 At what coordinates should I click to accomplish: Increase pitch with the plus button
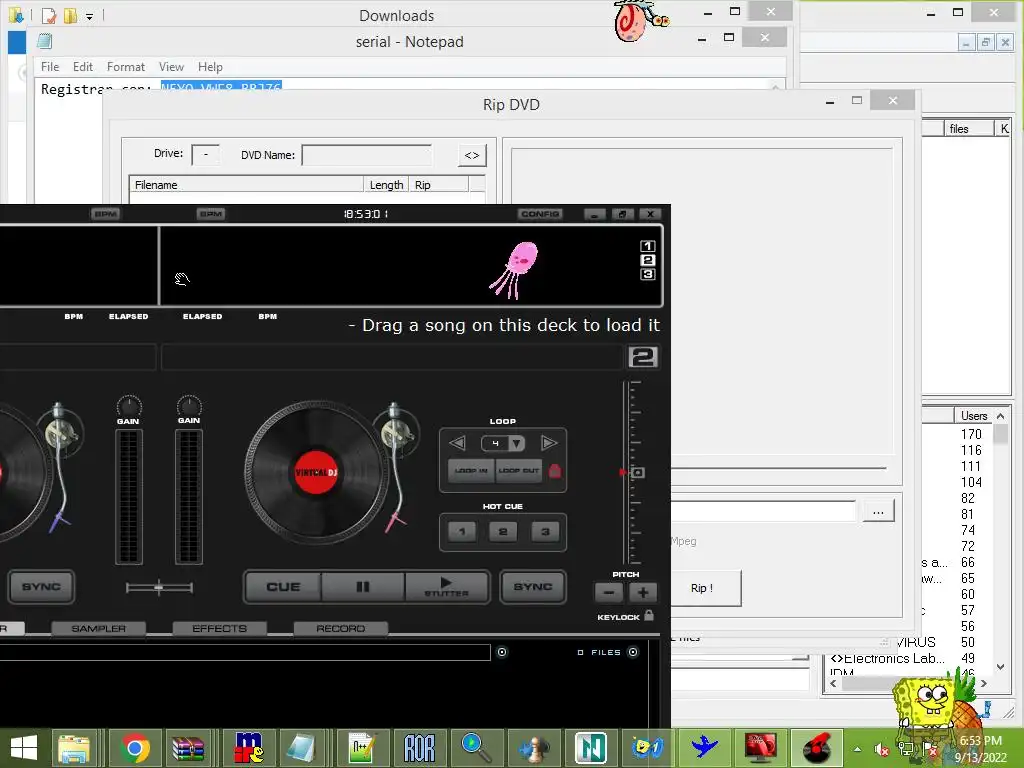pyautogui.click(x=643, y=592)
